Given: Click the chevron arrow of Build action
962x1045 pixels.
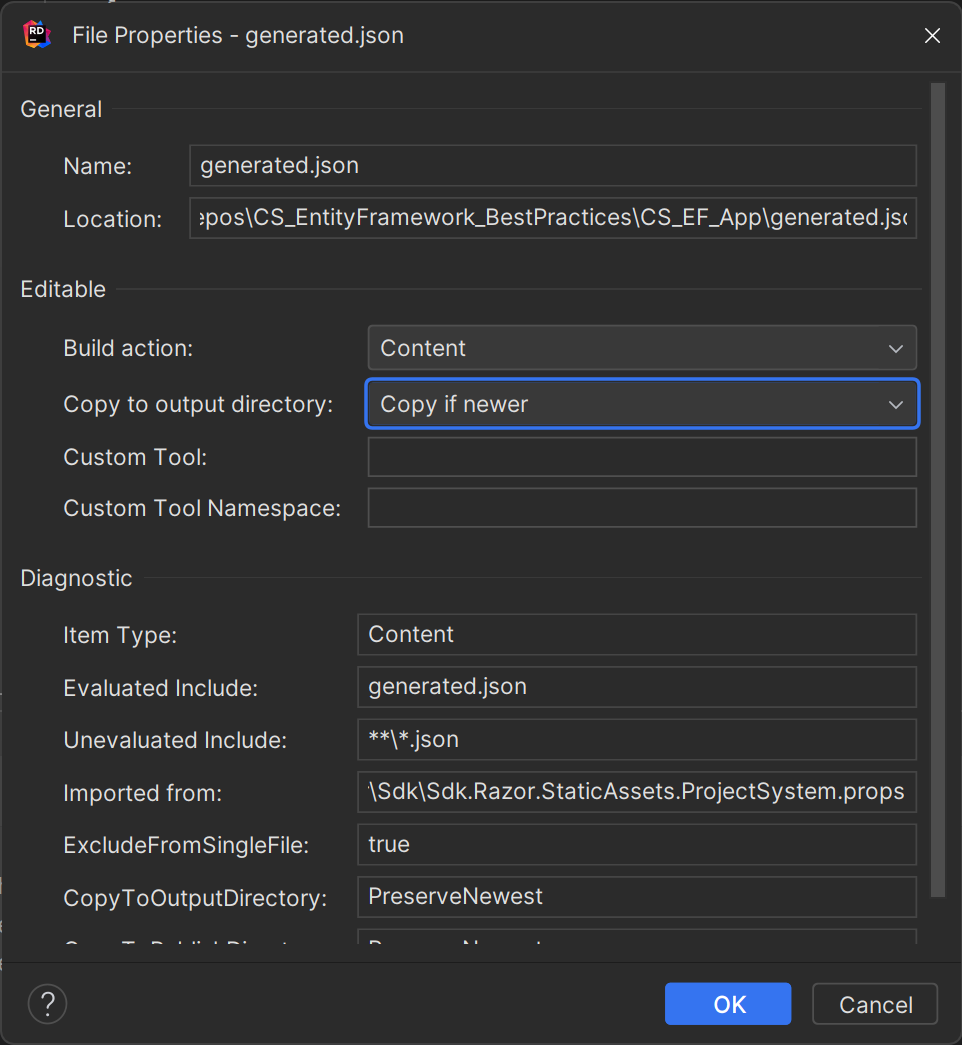Looking at the screenshot, I should point(895,349).
